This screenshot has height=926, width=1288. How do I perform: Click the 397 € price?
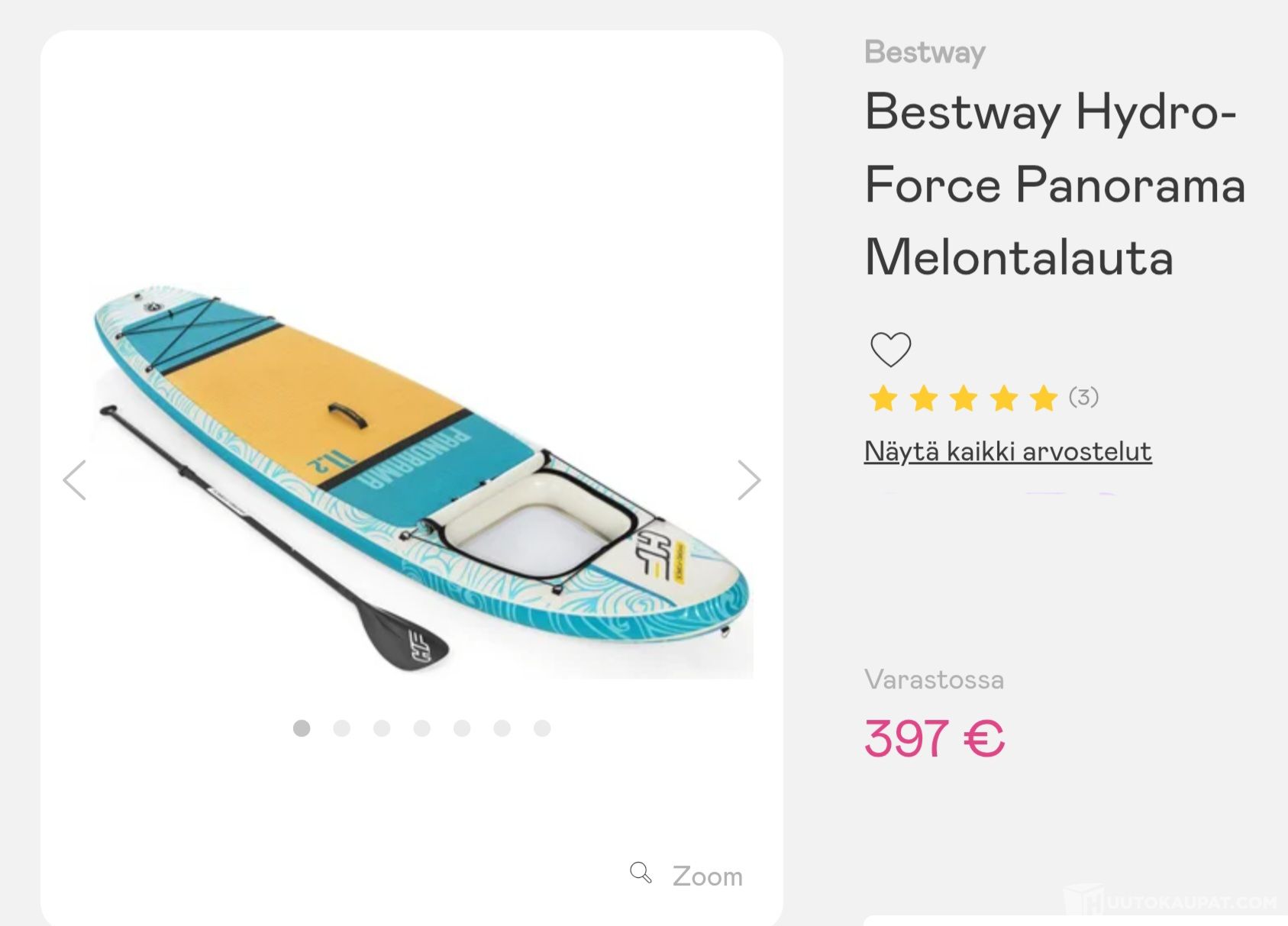[935, 738]
